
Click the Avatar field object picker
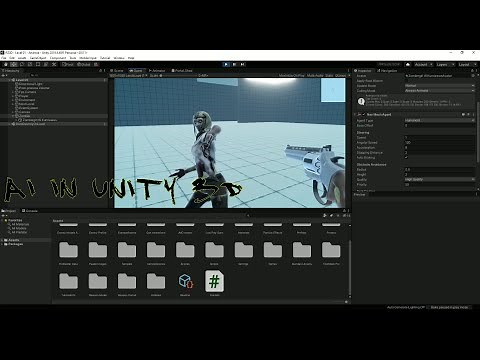click(x=473, y=76)
